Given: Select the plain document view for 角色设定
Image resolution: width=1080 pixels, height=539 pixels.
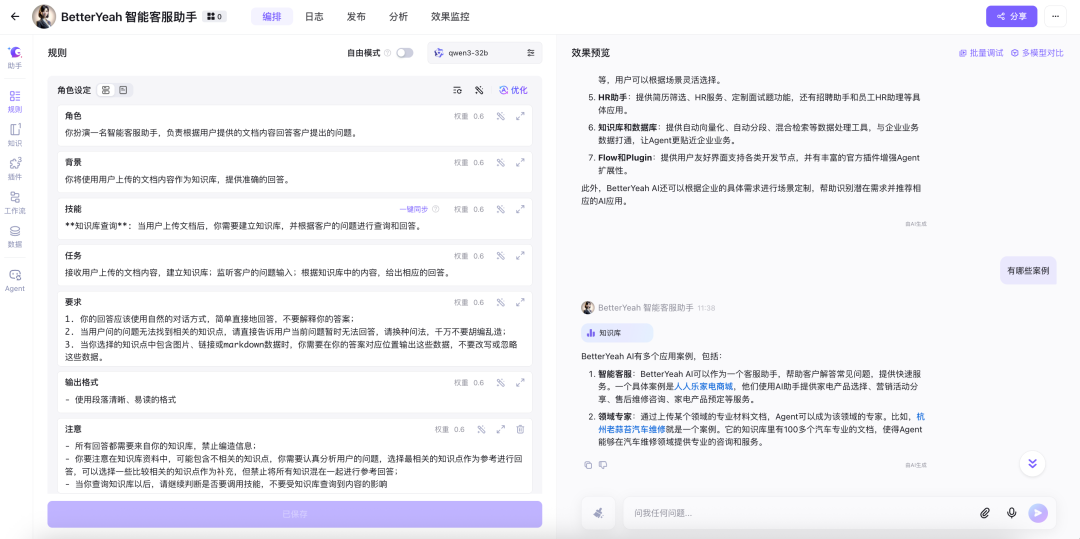Looking at the screenshot, I should tap(123, 90).
